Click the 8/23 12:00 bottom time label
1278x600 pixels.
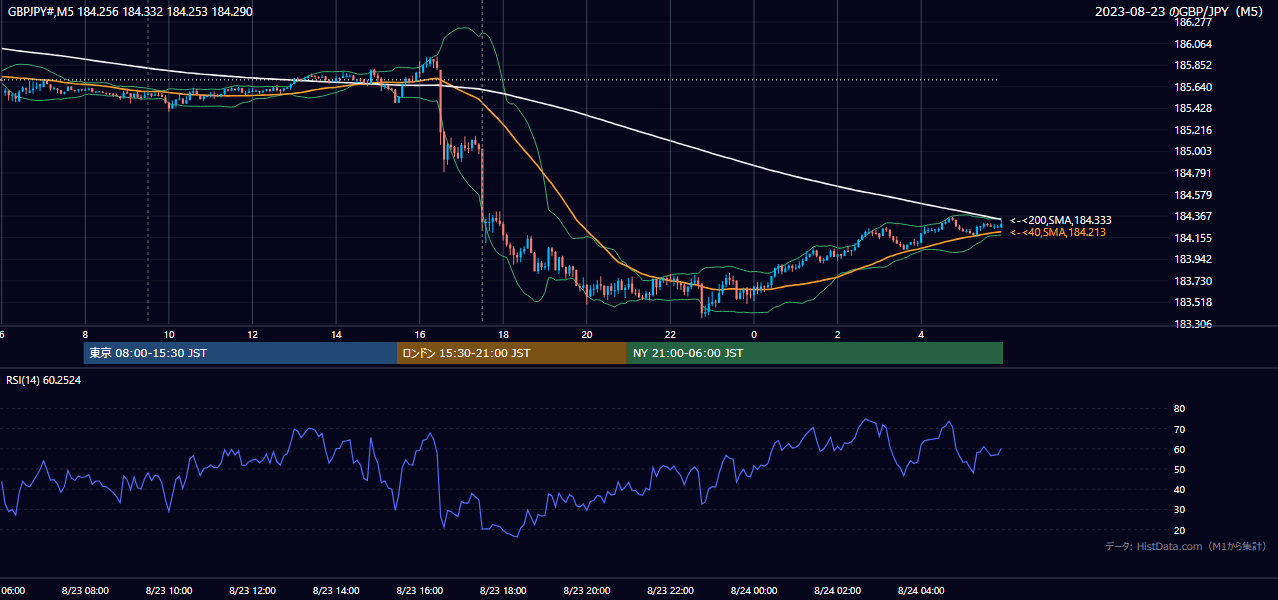pos(253,590)
